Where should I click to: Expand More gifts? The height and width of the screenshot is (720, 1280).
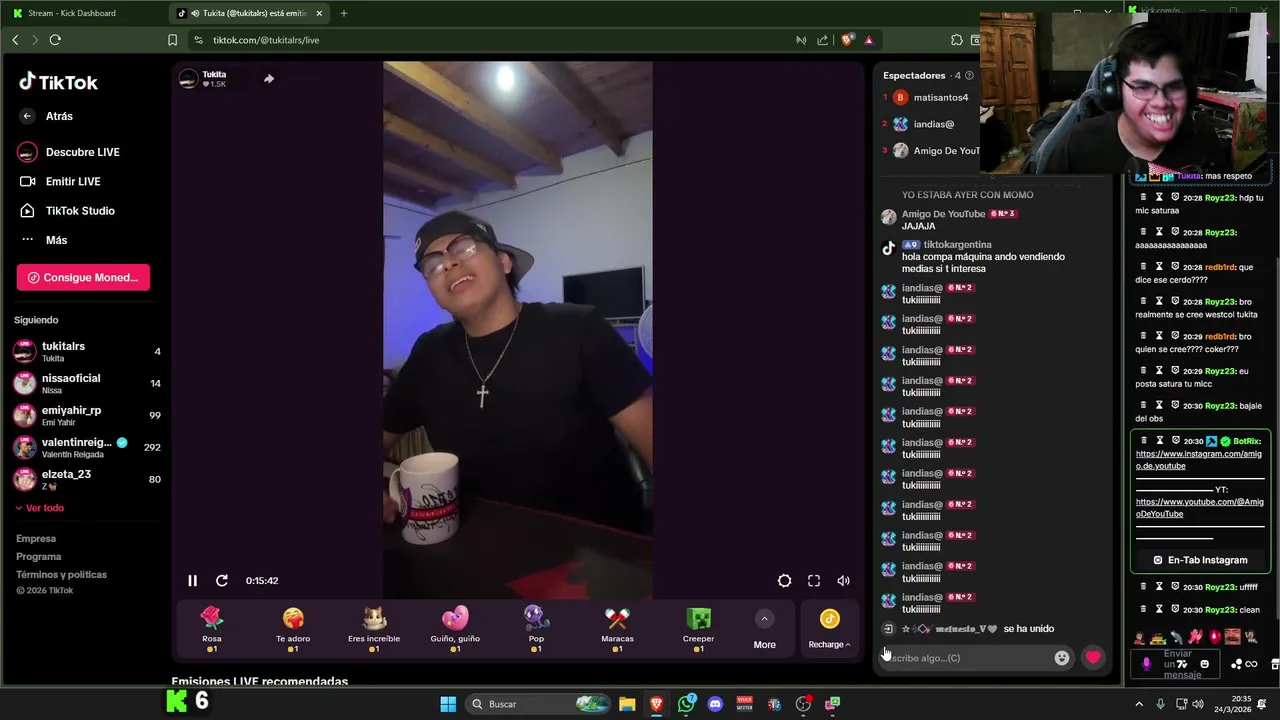(764, 631)
